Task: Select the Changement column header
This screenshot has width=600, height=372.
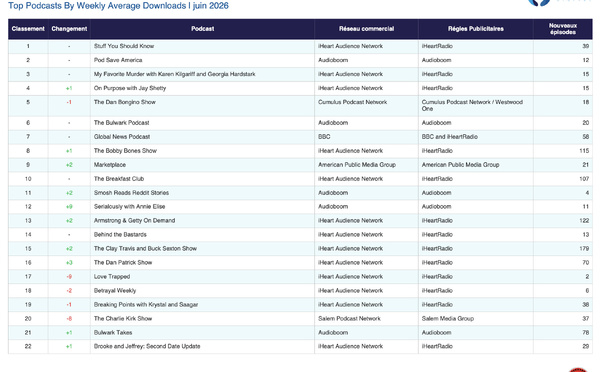Action: (x=69, y=29)
